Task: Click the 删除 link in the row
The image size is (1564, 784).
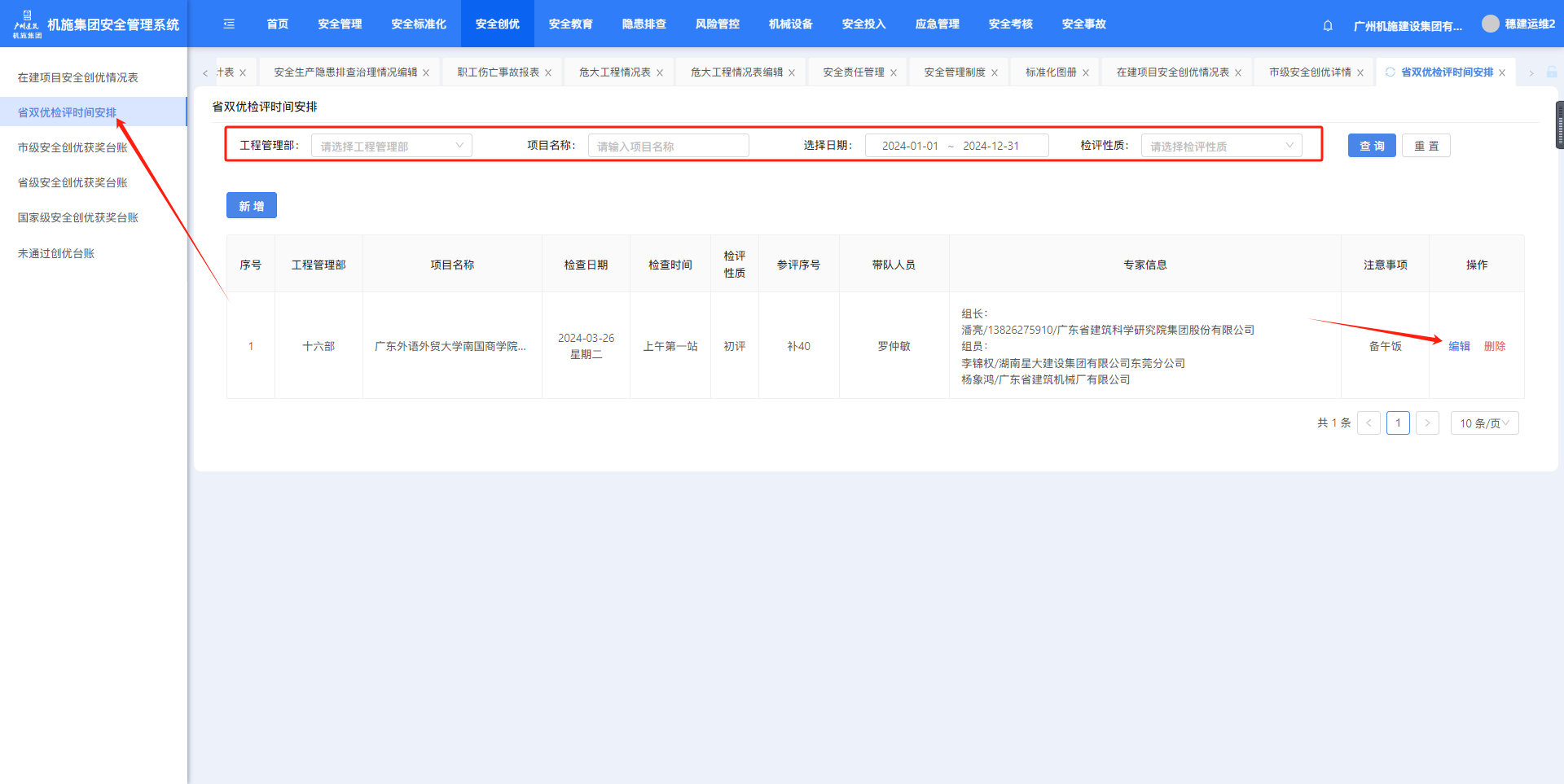Action: coord(1494,346)
